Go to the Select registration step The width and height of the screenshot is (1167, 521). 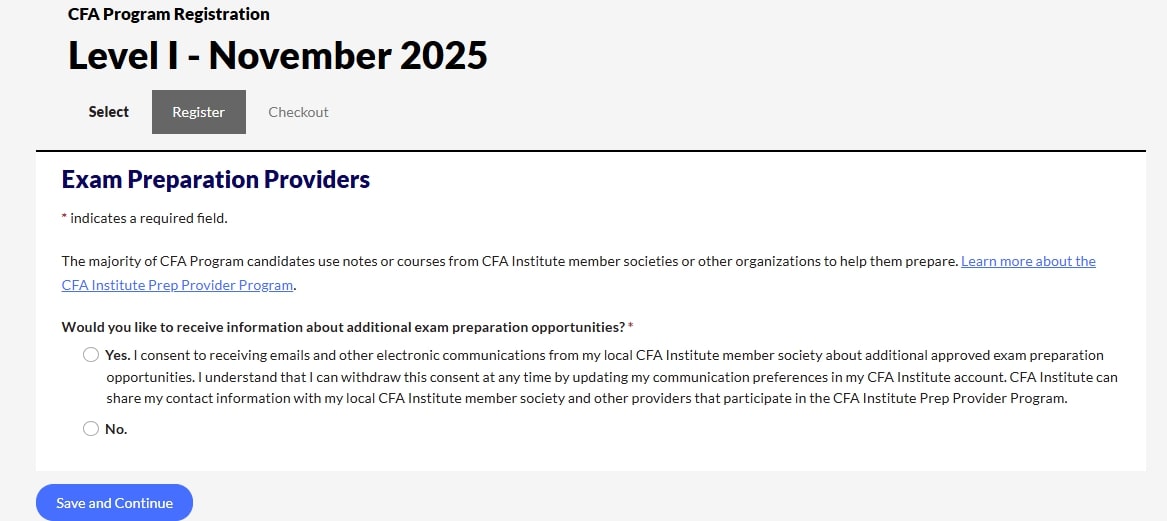pos(109,112)
